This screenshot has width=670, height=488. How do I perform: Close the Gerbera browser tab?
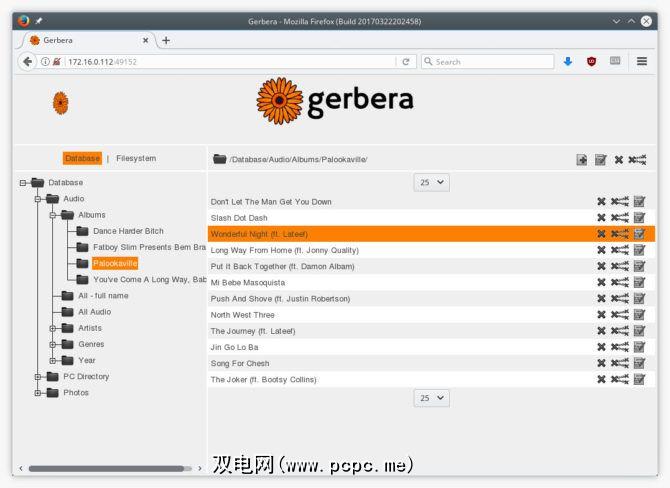pyautogui.click(x=145, y=40)
